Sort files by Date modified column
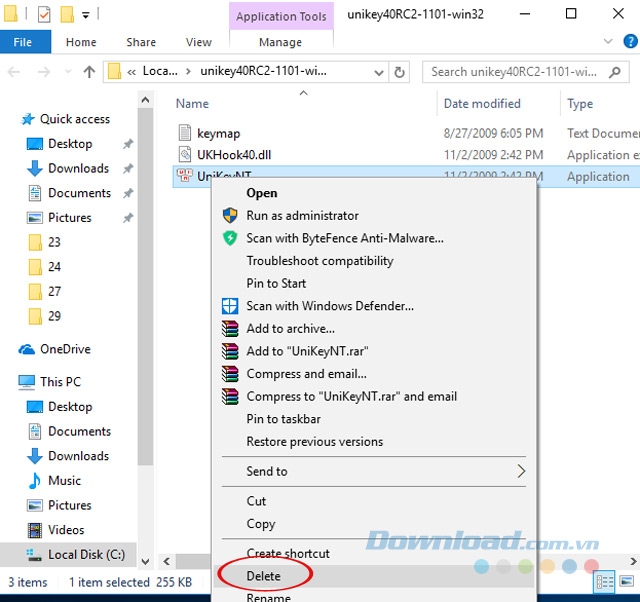Screen dimensions: 640x602 point(482,104)
